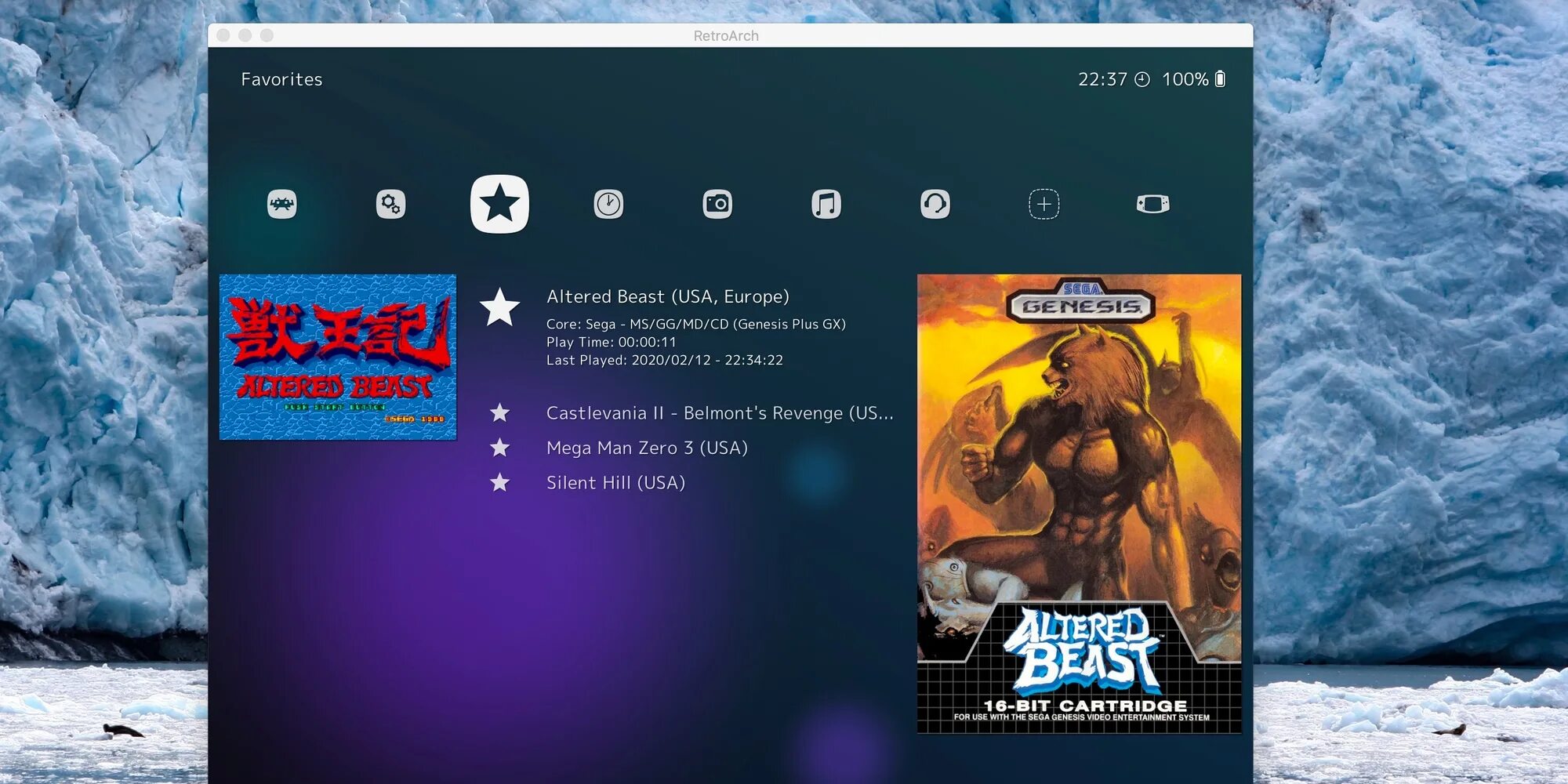Select Mega Man Zero 3 (USA) entry
1568x784 pixels.
click(x=647, y=448)
